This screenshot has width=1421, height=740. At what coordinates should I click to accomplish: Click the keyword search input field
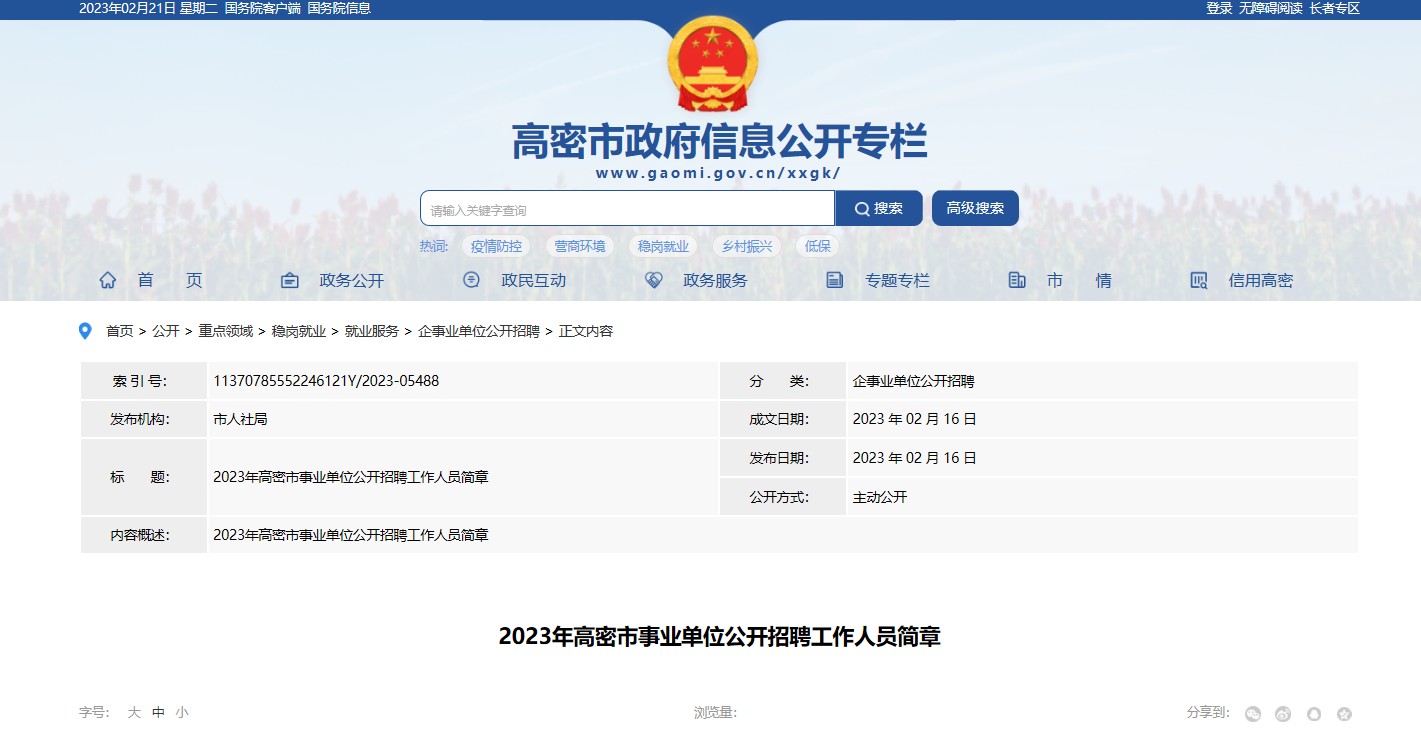628,209
